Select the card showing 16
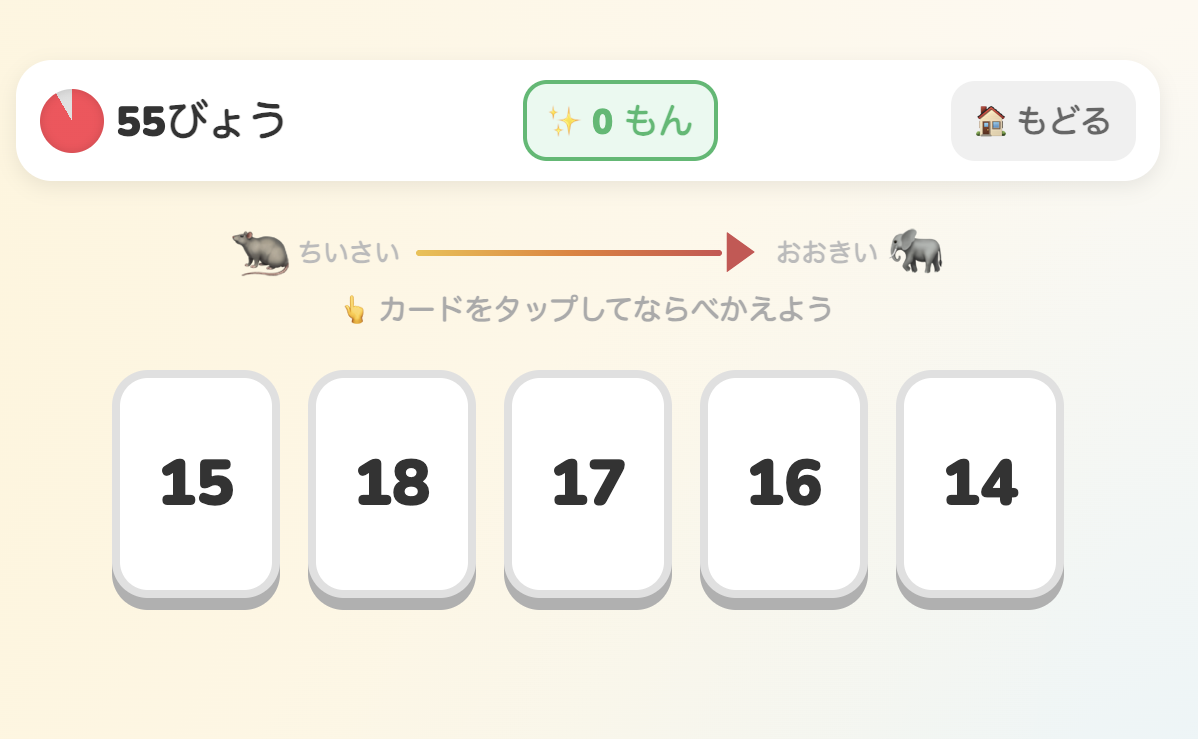 coord(784,484)
